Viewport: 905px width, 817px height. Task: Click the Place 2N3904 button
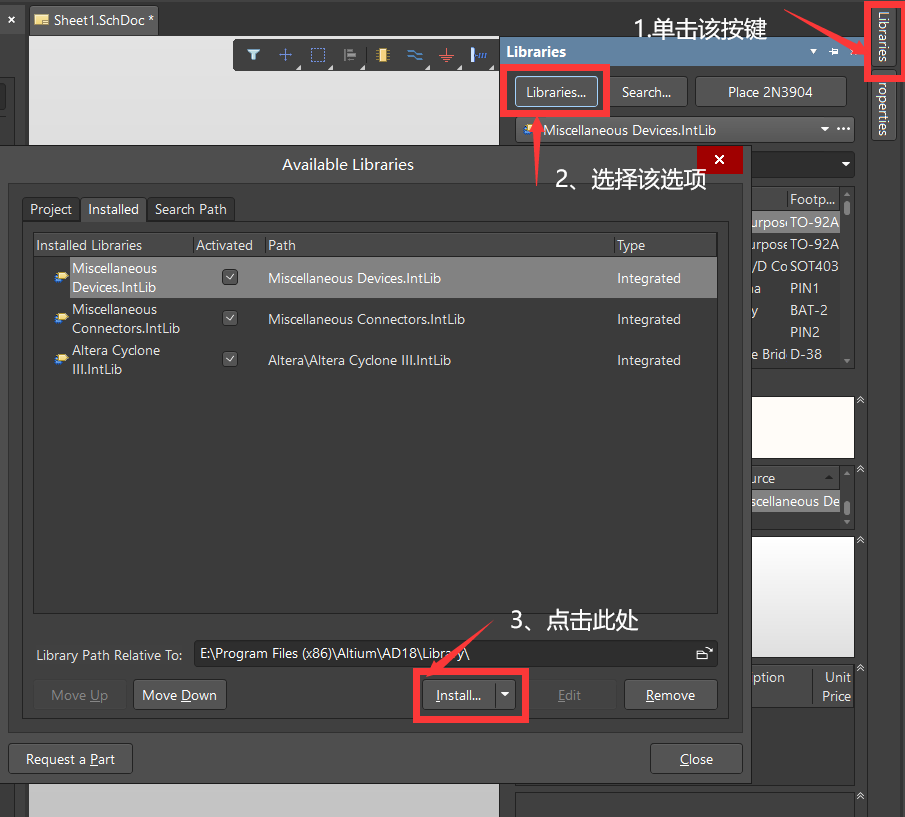click(771, 92)
